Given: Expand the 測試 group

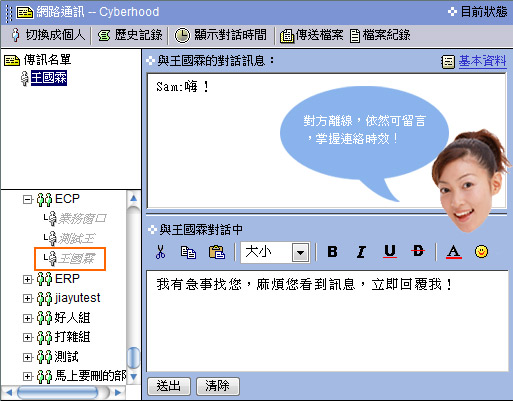Looking at the screenshot, I should tap(28, 357).
